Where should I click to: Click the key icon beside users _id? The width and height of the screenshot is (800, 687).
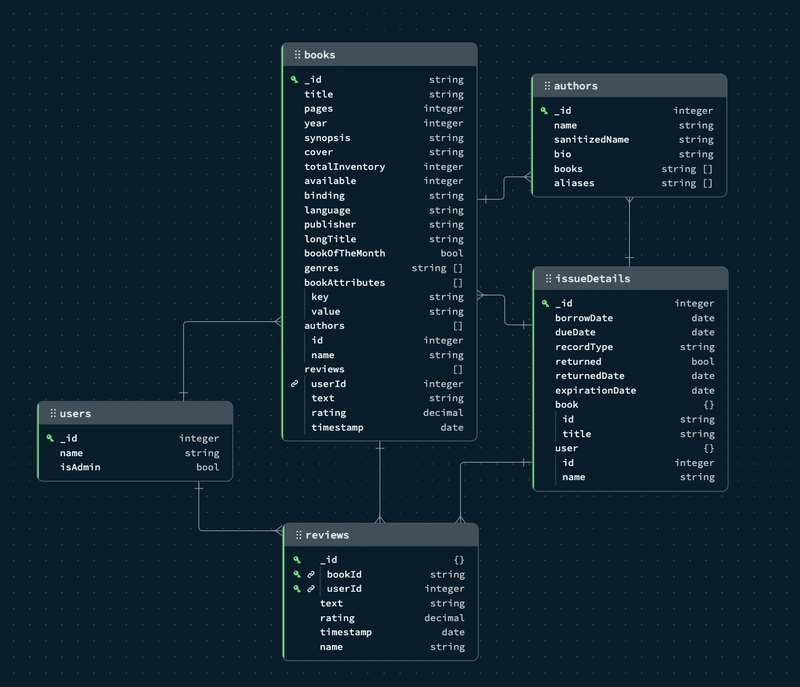(50, 438)
